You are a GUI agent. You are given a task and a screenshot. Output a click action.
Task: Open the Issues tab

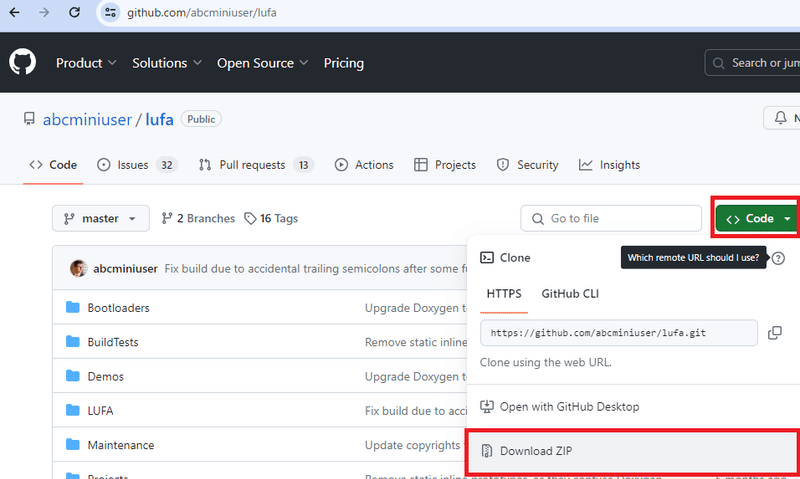click(x=137, y=165)
